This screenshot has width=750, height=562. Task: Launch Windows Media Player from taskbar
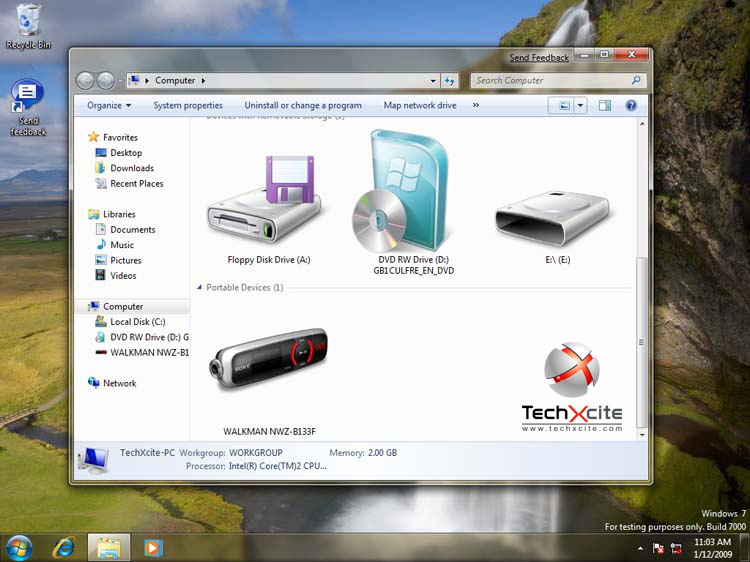click(x=153, y=548)
